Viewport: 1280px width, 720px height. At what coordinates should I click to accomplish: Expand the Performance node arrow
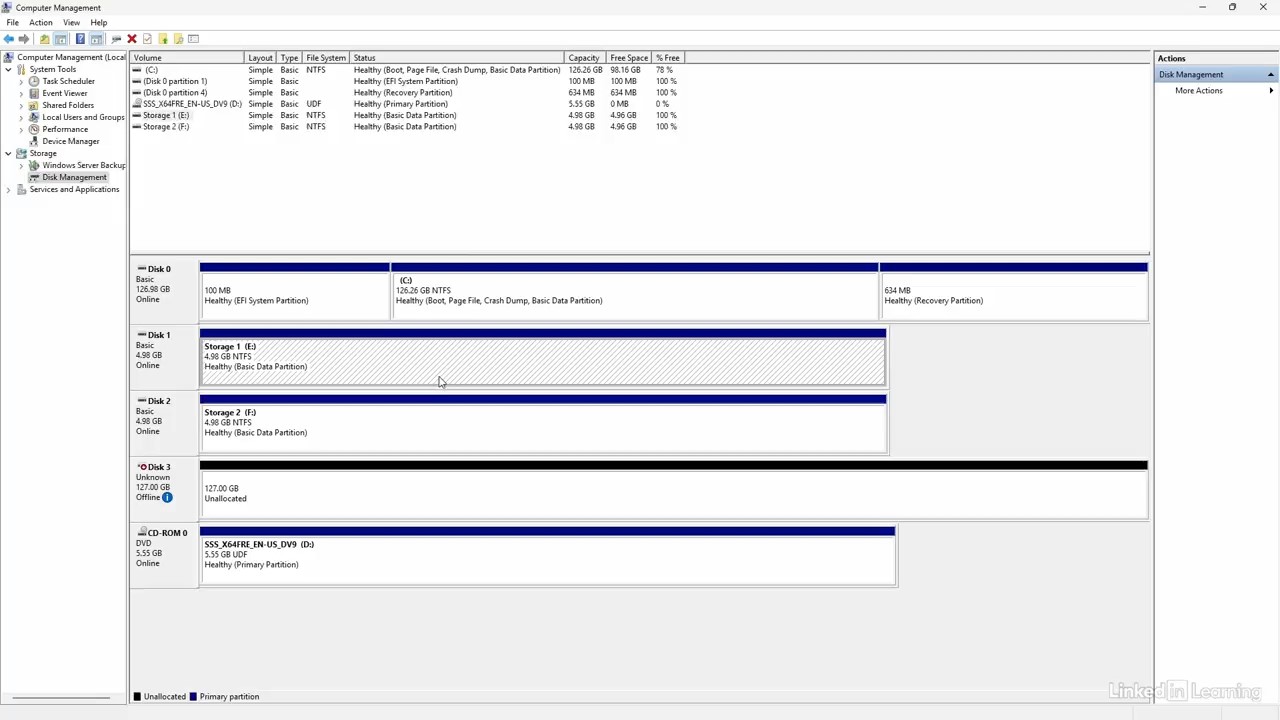point(21,129)
